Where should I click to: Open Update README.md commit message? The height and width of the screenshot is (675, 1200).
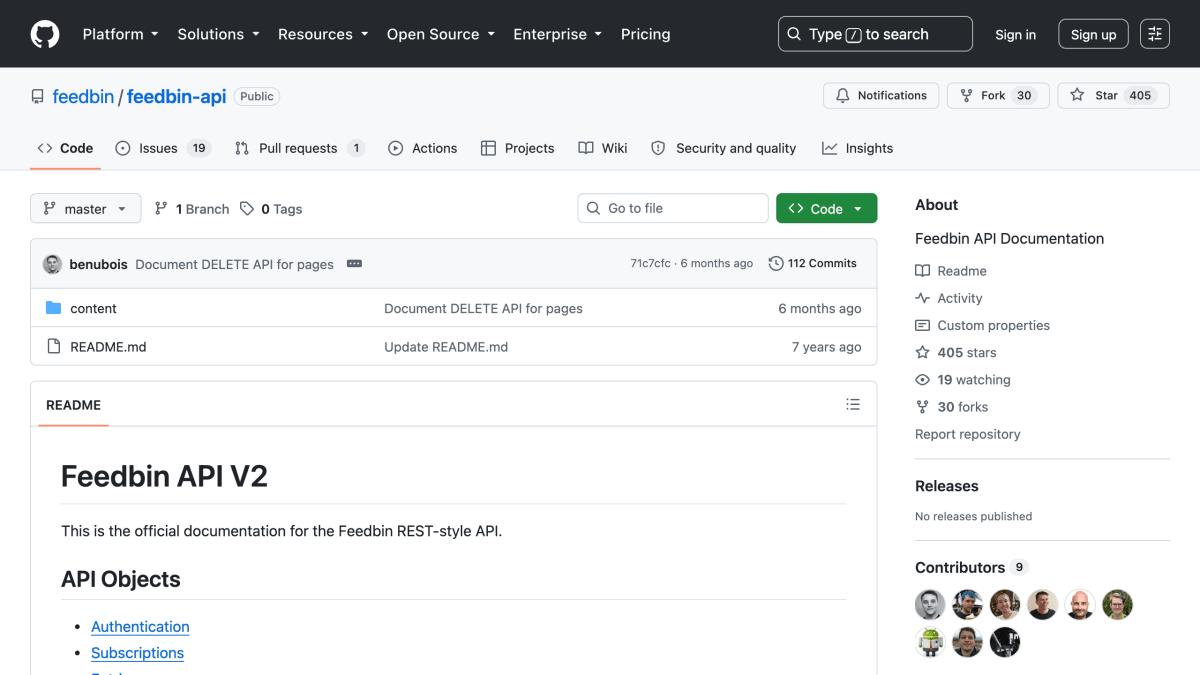tap(446, 347)
